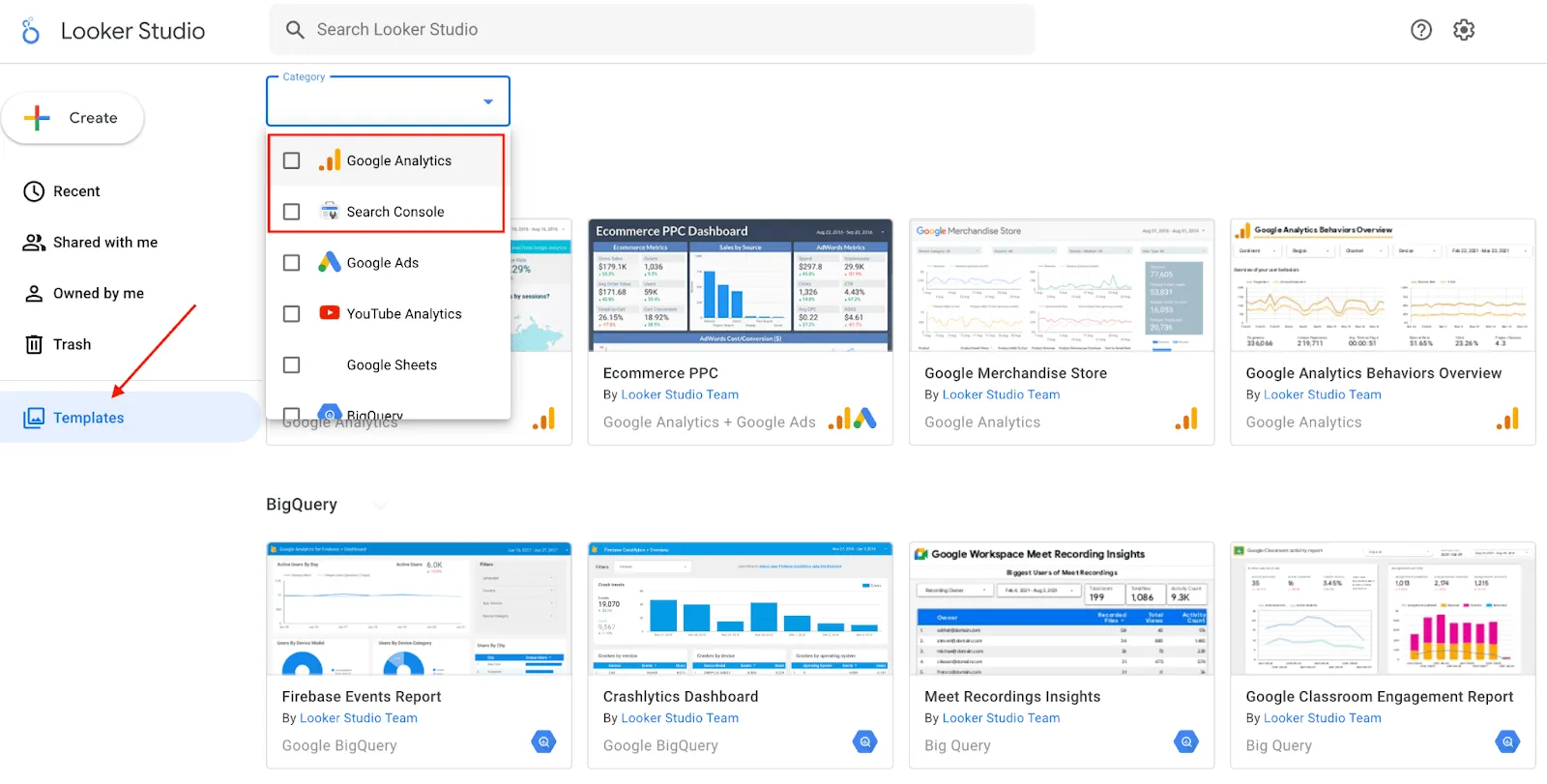Click the Meet Recordings Insights title

tap(1012, 696)
